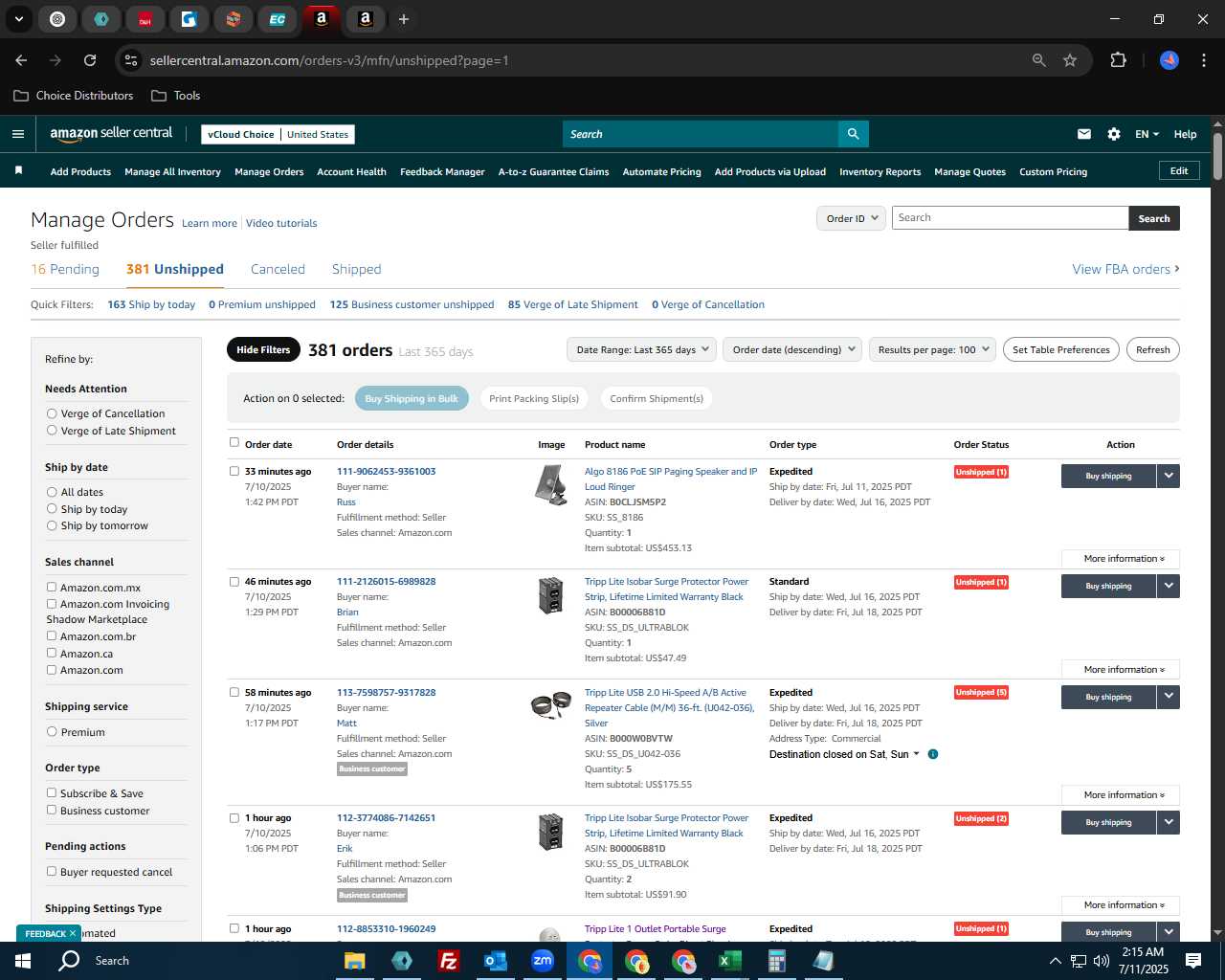Open the EN language dropdown

[1147, 134]
